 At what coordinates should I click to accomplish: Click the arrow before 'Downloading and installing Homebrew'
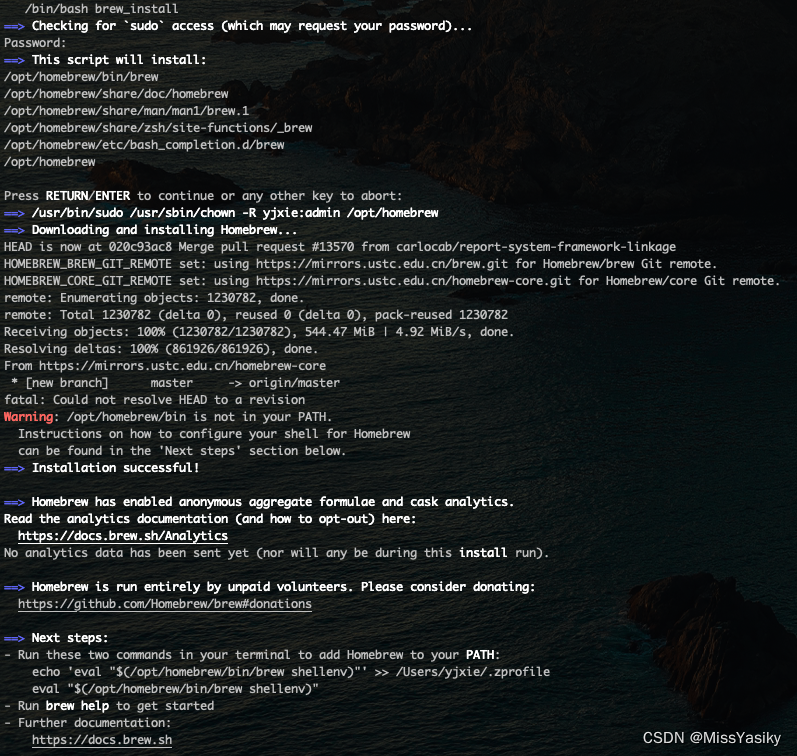tap(14, 230)
